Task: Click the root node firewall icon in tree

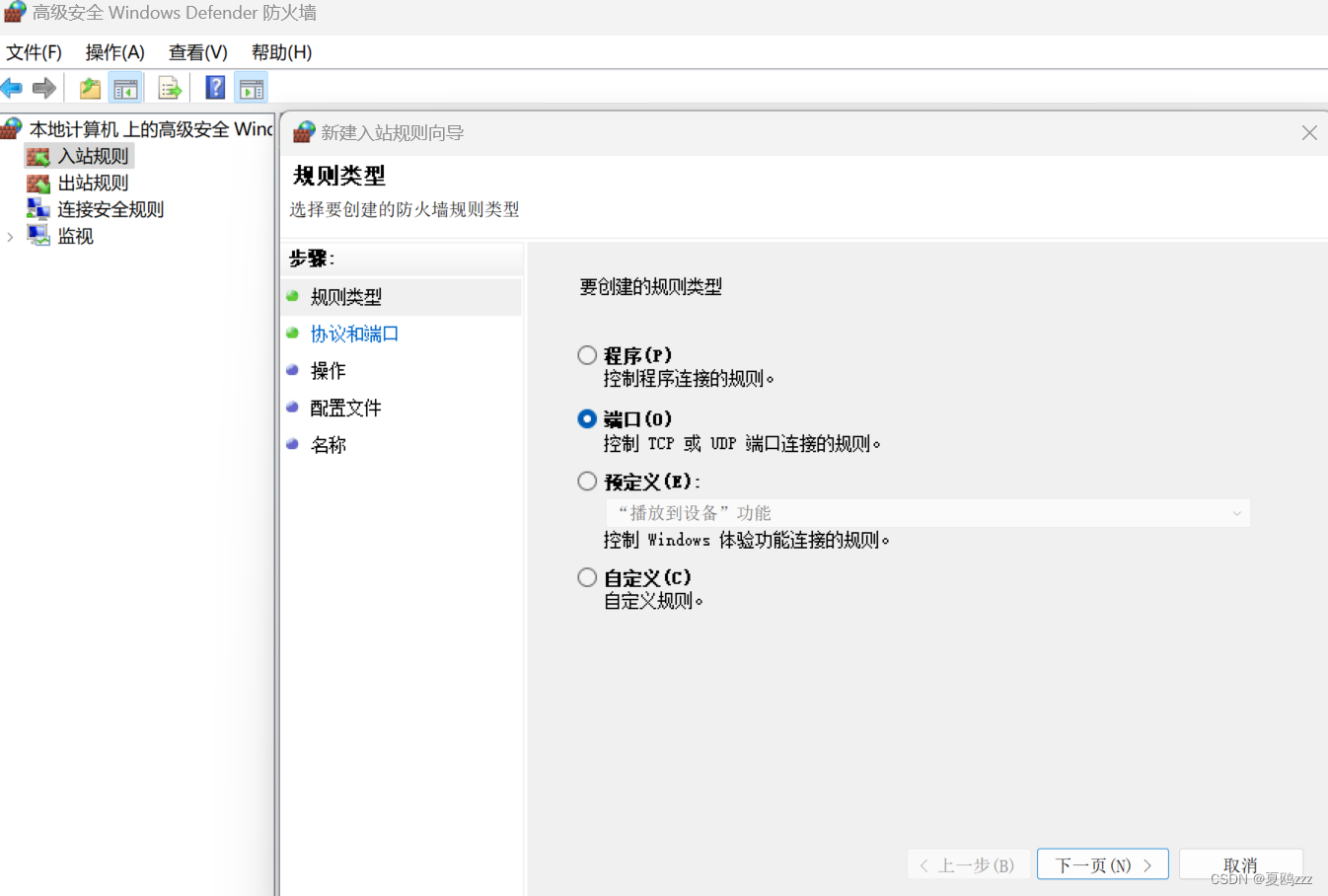Action: coord(12,128)
